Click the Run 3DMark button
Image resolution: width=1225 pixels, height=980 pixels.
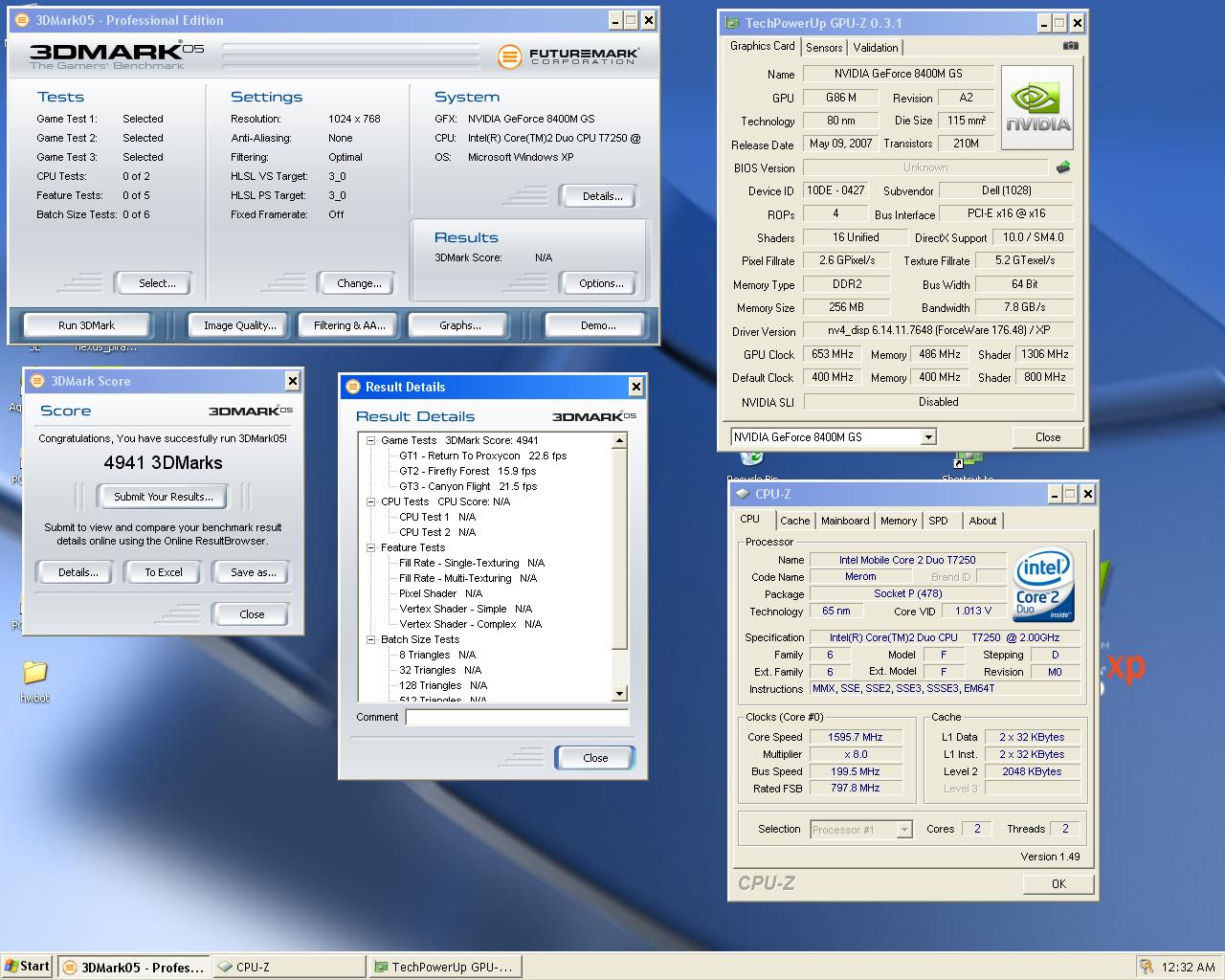click(x=86, y=325)
